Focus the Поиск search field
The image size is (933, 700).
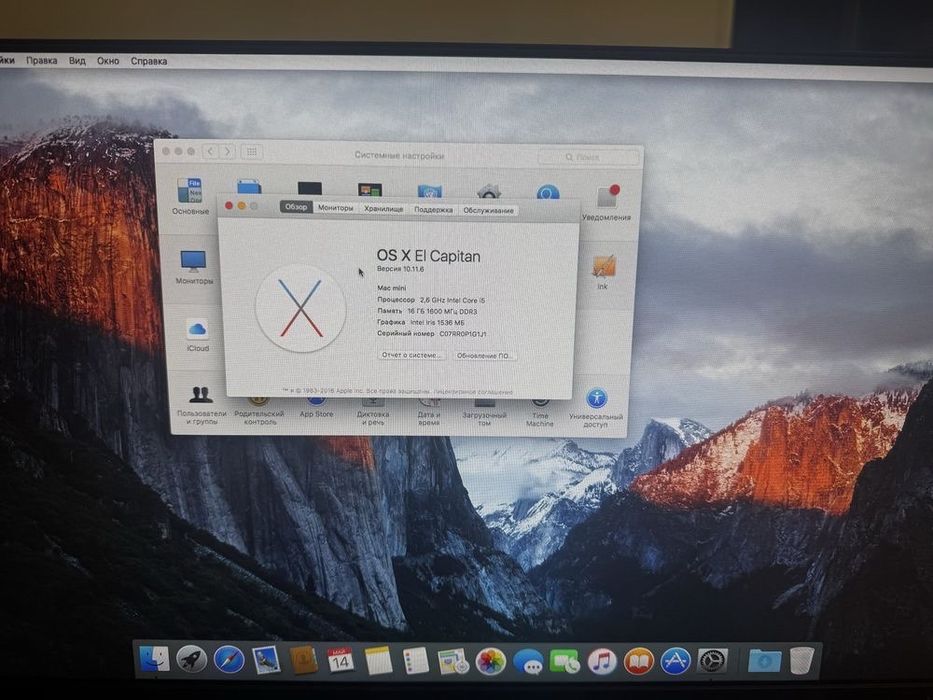[588, 157]
